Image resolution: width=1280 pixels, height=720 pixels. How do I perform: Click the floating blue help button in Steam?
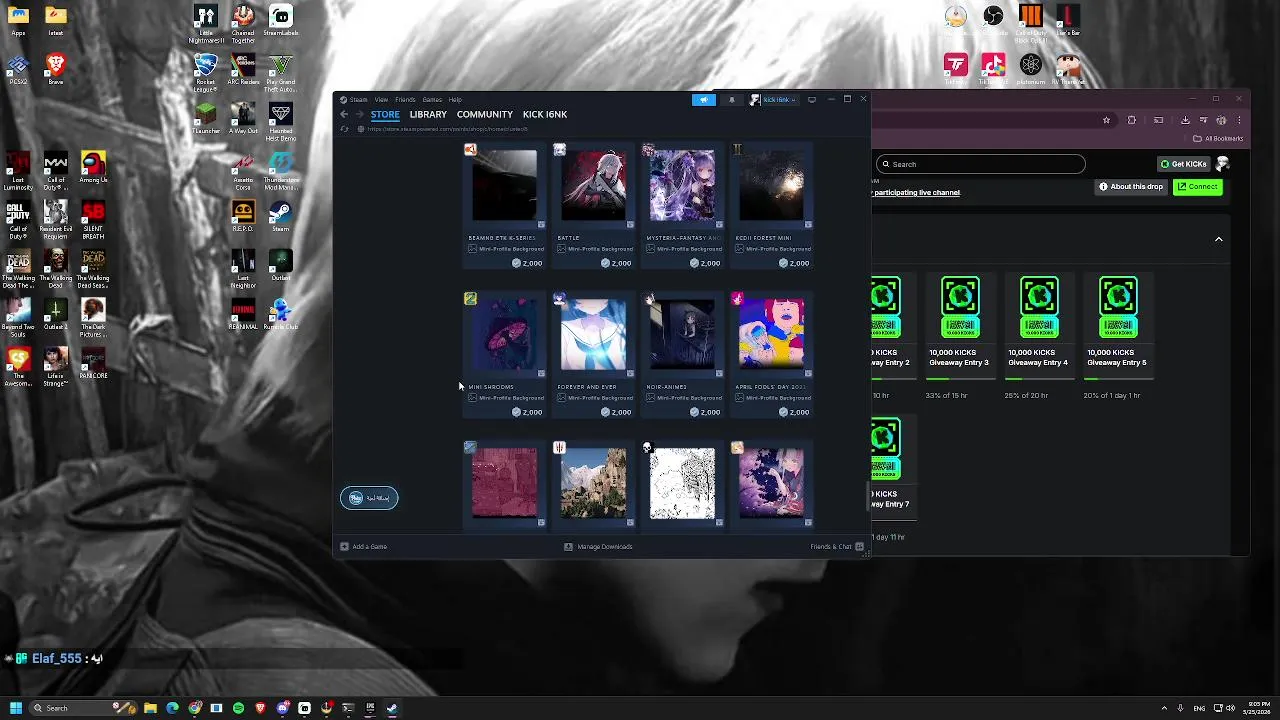pos(369,498)
